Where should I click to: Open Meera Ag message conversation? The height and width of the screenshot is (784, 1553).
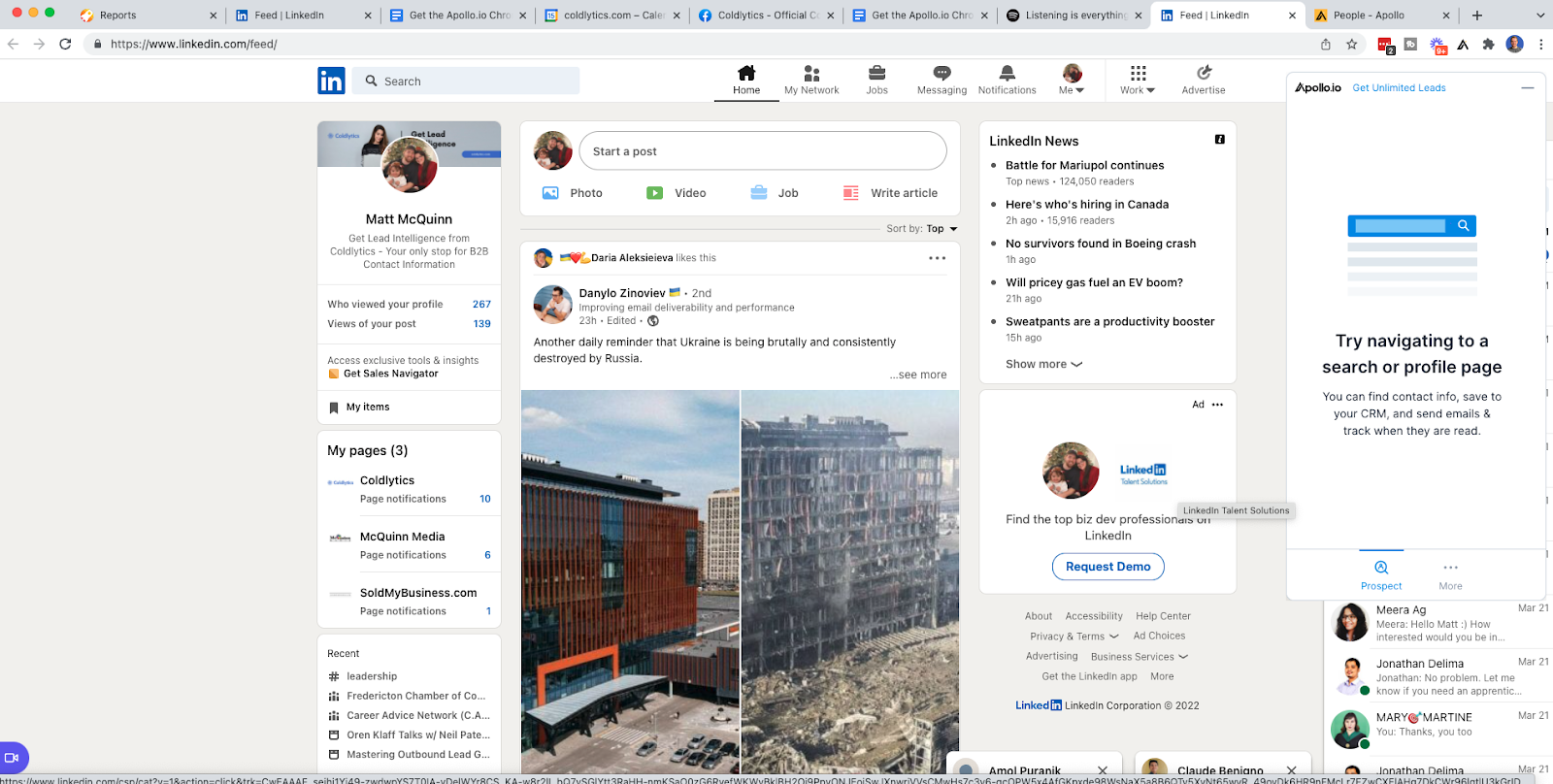[1438, 623]
